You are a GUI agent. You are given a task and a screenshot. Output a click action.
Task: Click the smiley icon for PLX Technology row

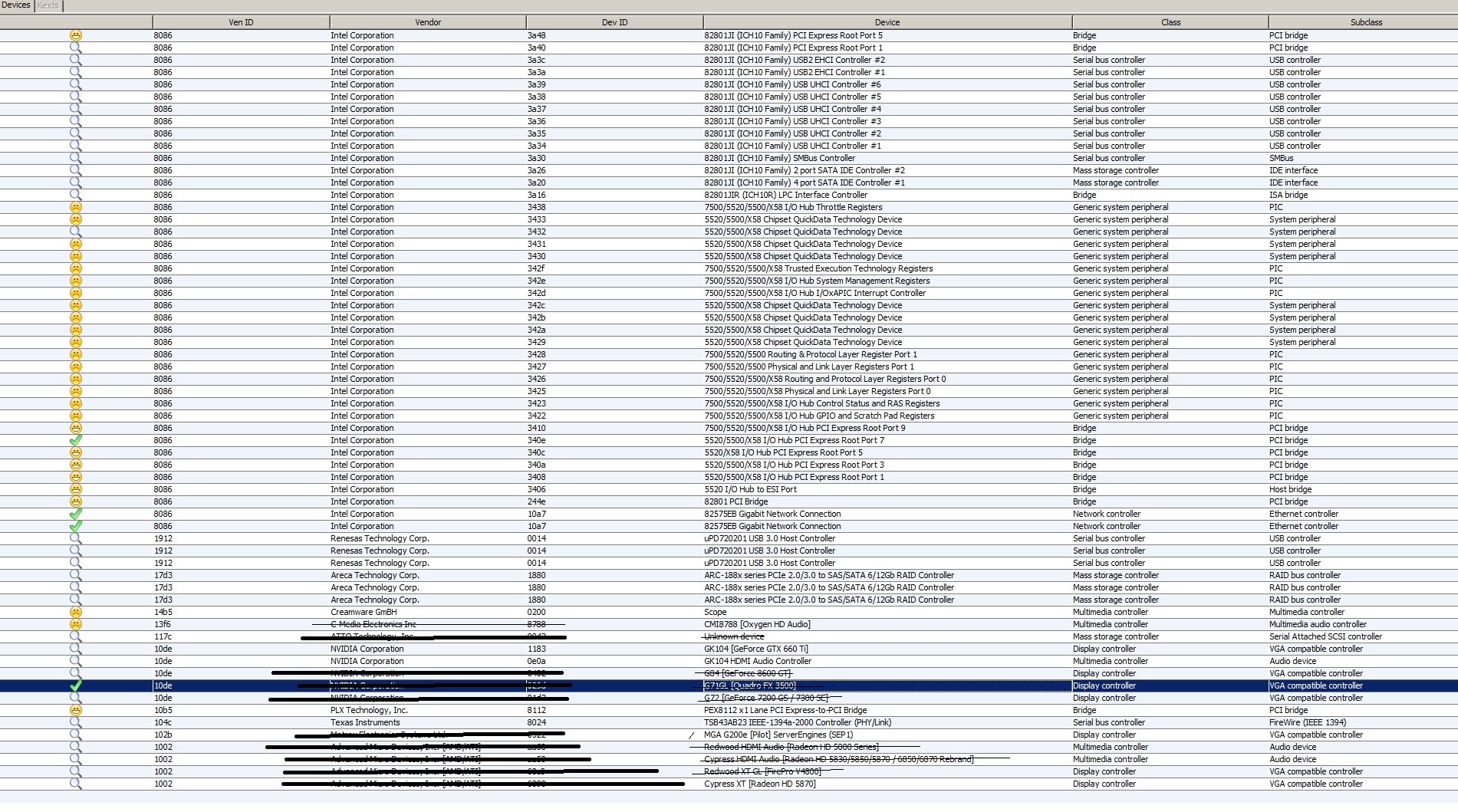[76, 710]
